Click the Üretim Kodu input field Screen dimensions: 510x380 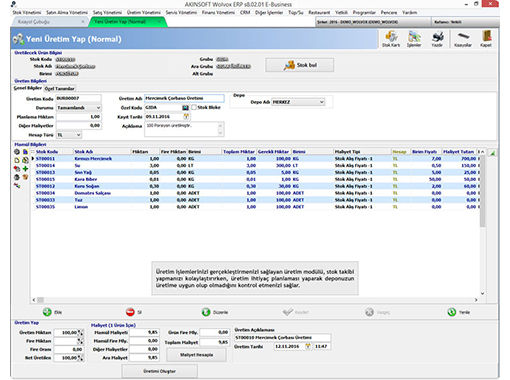(78, 98)
